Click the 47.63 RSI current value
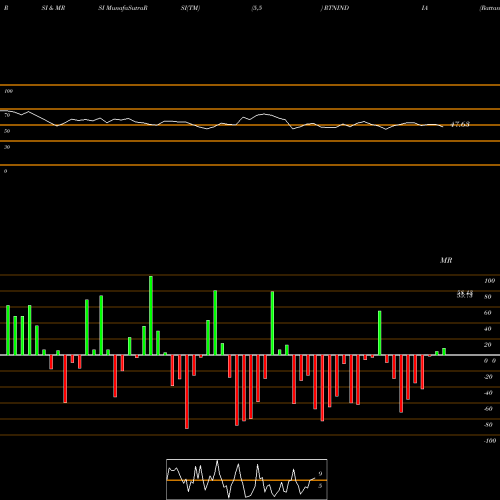 coord(460,124)
